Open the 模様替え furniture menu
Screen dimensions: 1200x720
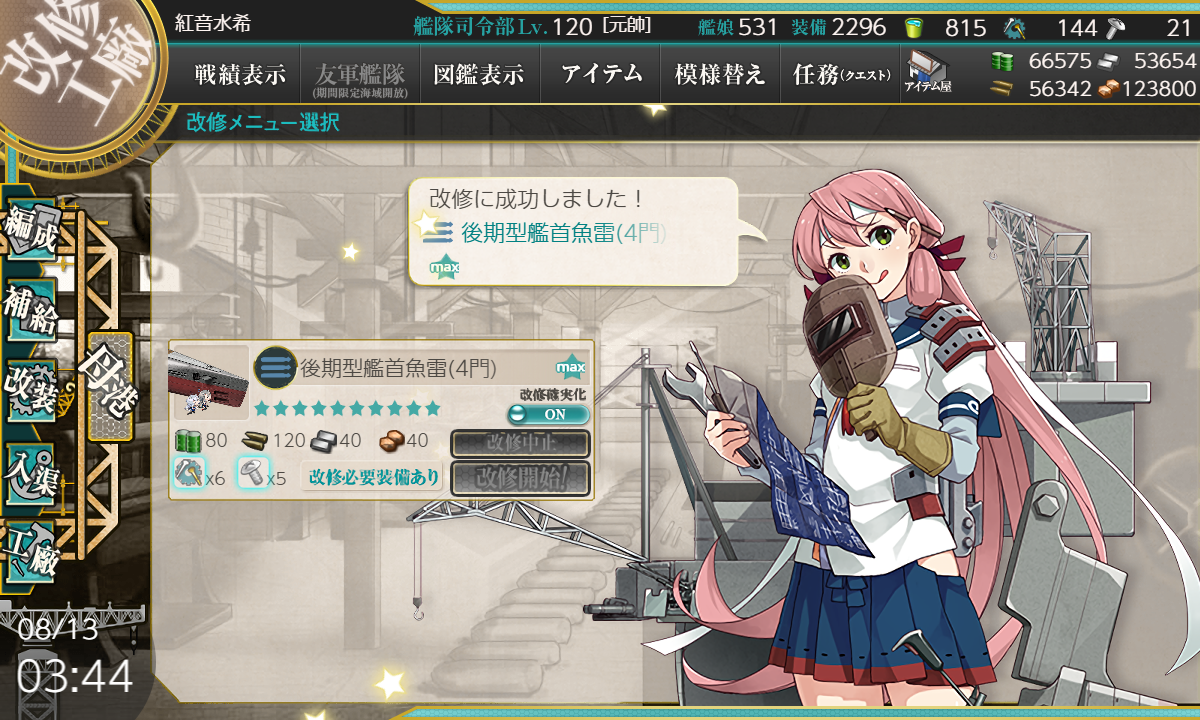point(720,74)
